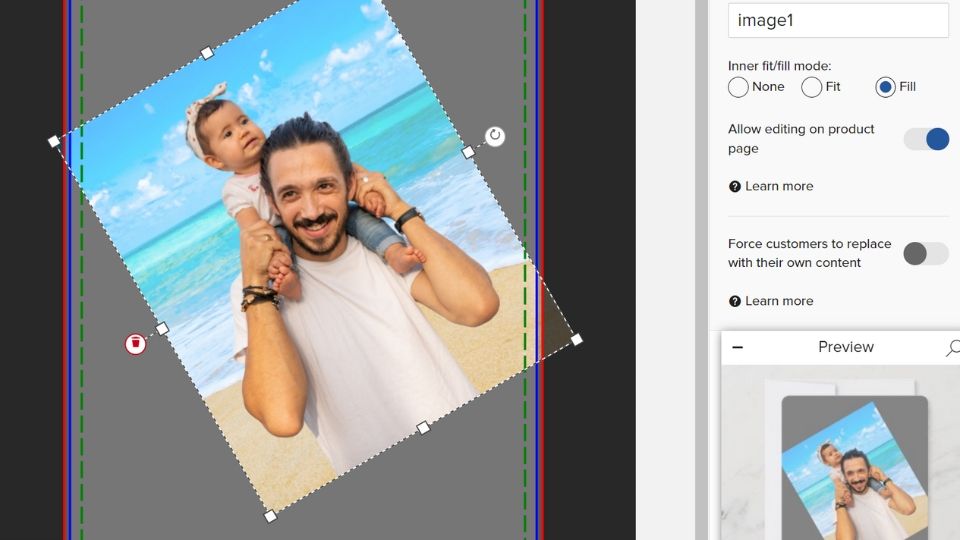Open Learn more below Allow editing option
The image size is (960, 540).
click(x=779, y=187)
